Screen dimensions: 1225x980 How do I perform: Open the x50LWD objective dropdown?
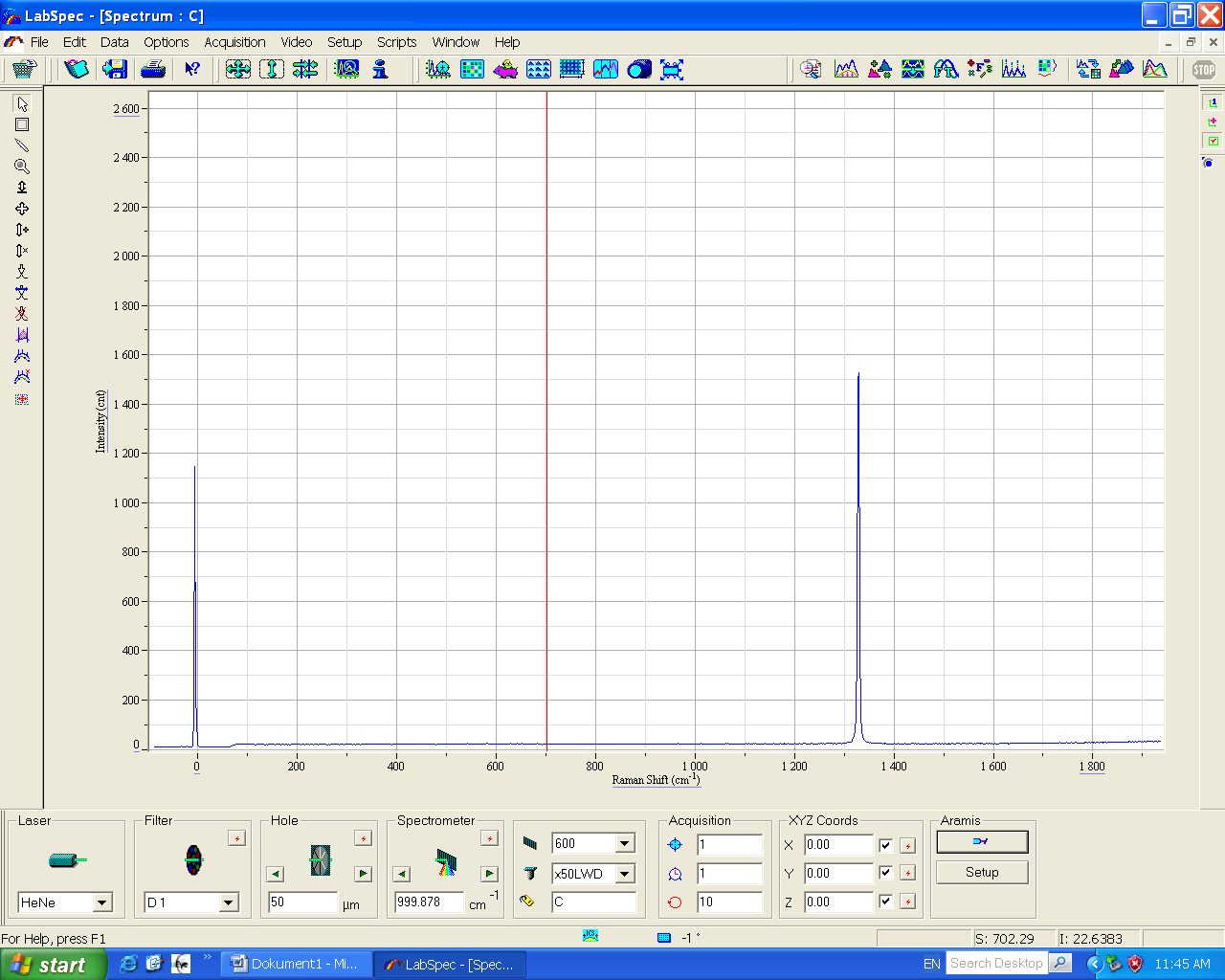[625, 874]
